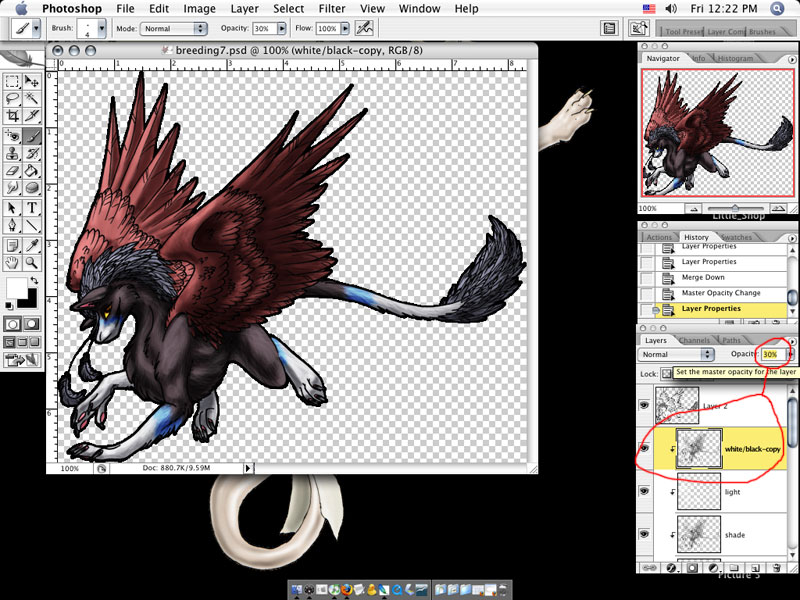Select the Pen tool
800x600 pixels.
pos(12,225)
